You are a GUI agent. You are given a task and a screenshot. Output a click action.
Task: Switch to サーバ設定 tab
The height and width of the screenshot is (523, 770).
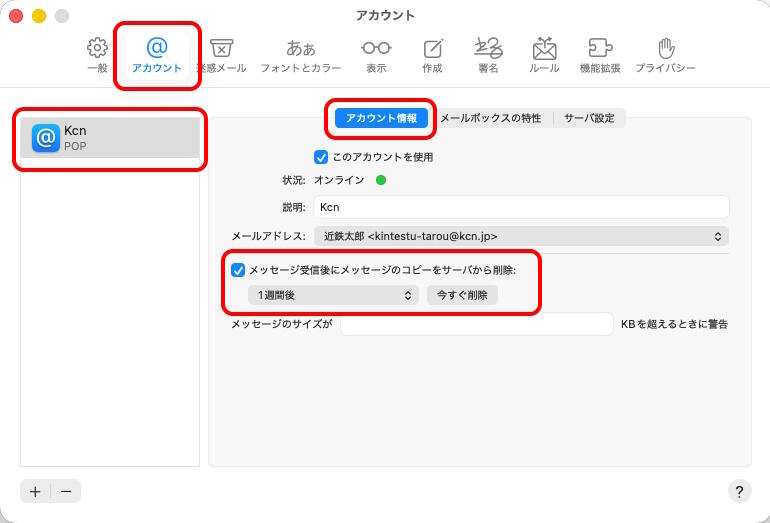(589, 118)
